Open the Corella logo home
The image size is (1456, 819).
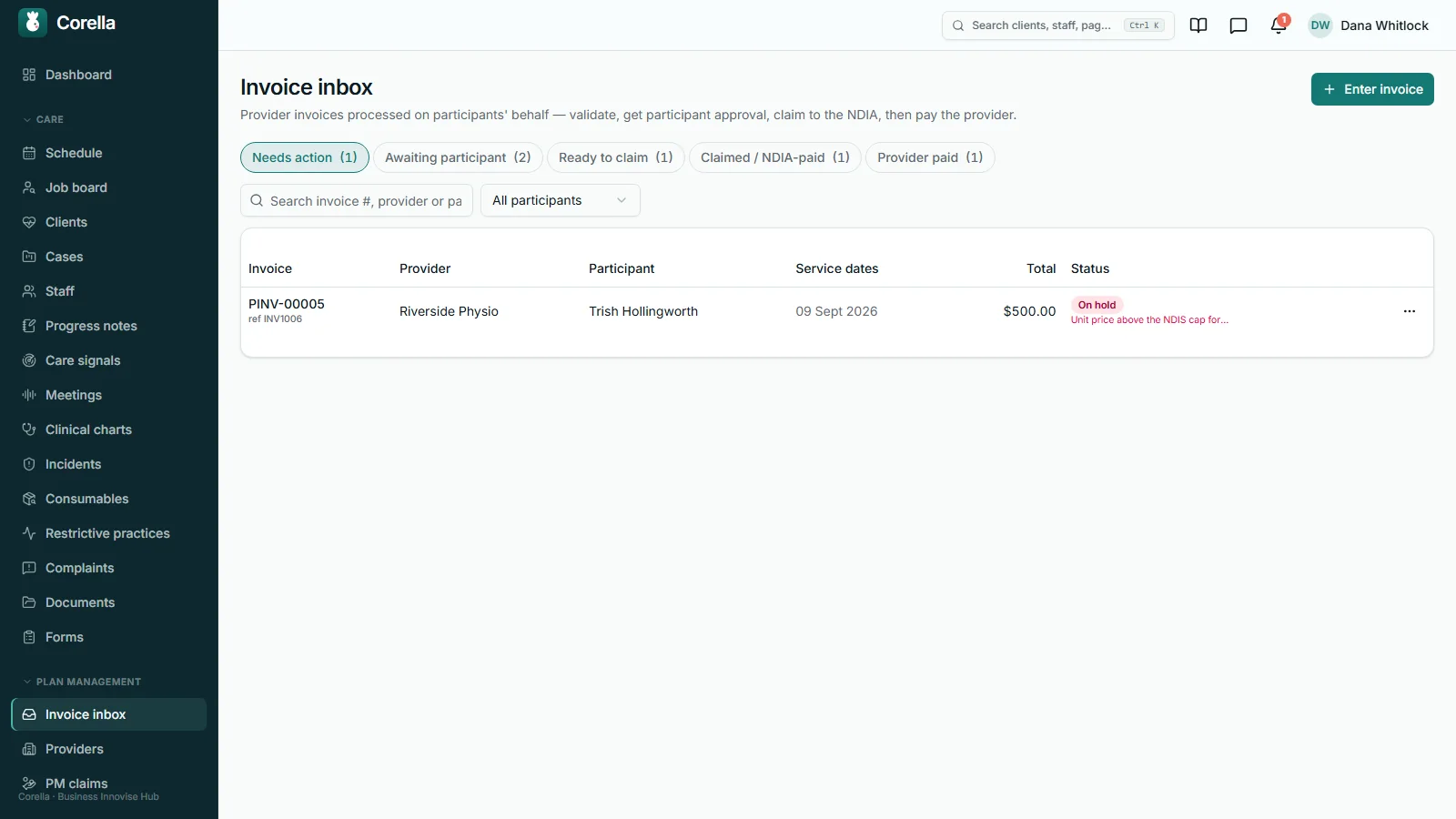pos(67,23)
